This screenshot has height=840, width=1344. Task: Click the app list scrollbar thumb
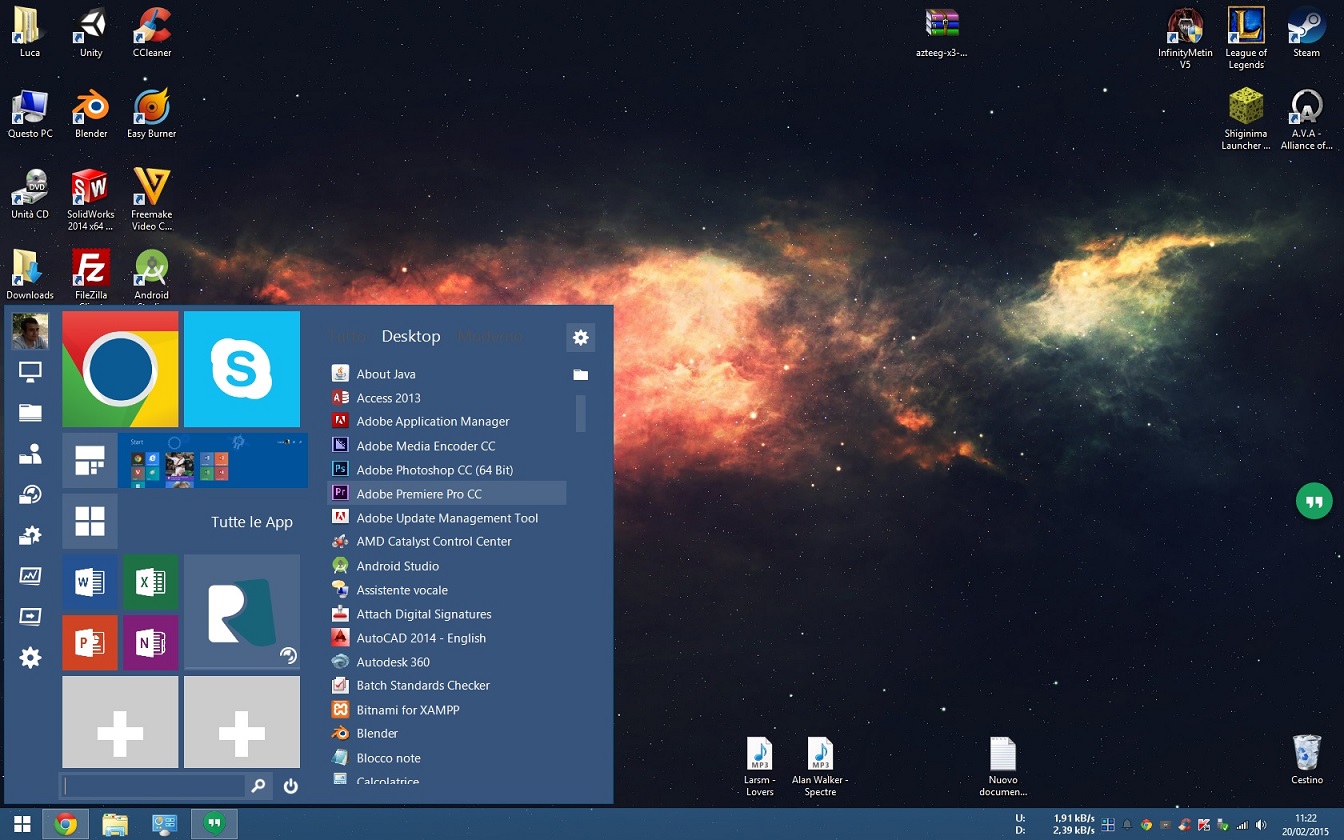[581, 413]
